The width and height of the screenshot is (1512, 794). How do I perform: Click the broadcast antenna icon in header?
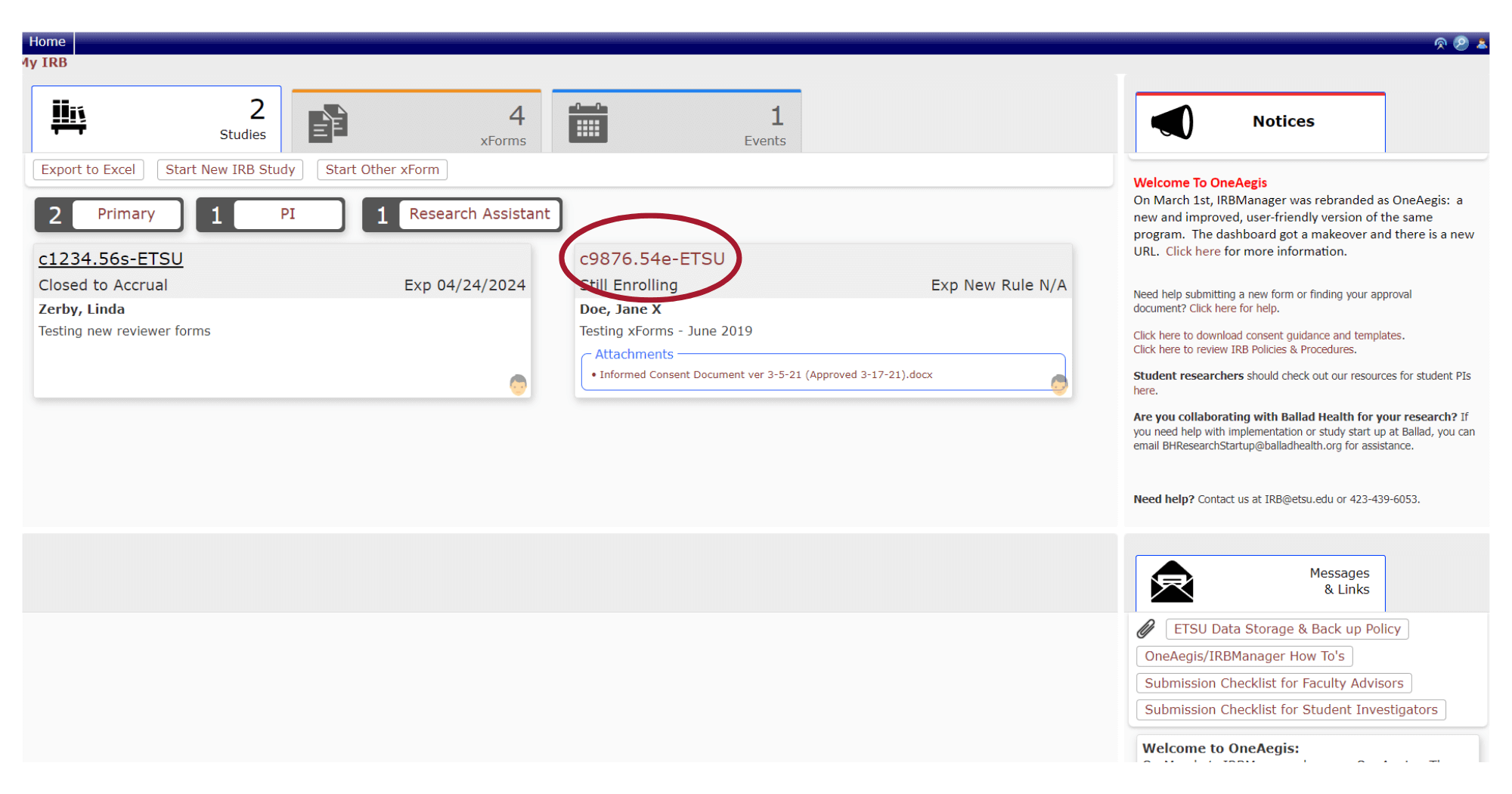coord(1440,43)
